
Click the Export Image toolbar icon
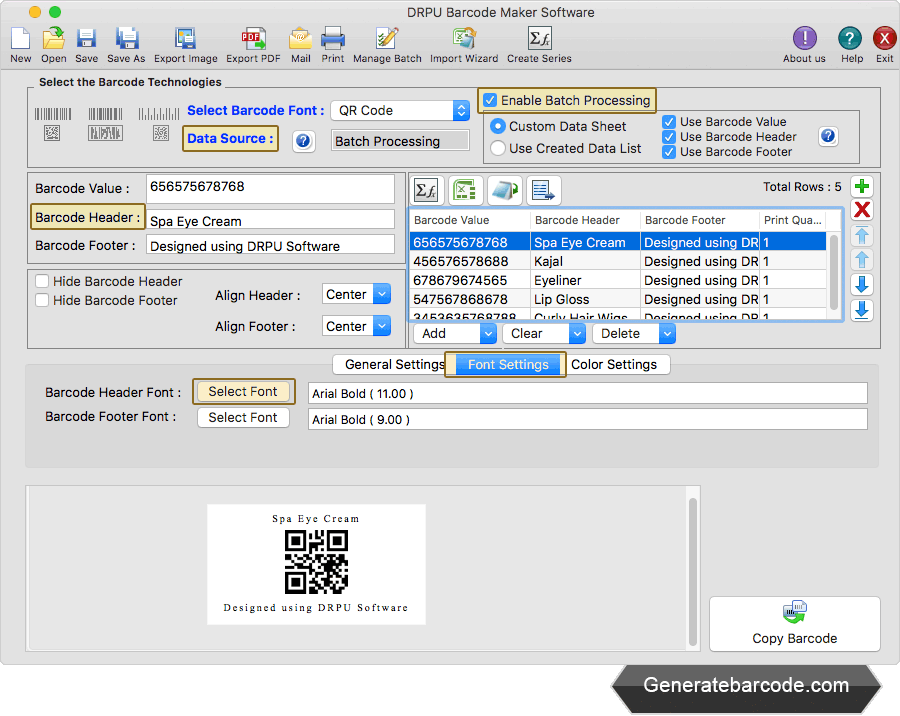[x=185, y=40]
